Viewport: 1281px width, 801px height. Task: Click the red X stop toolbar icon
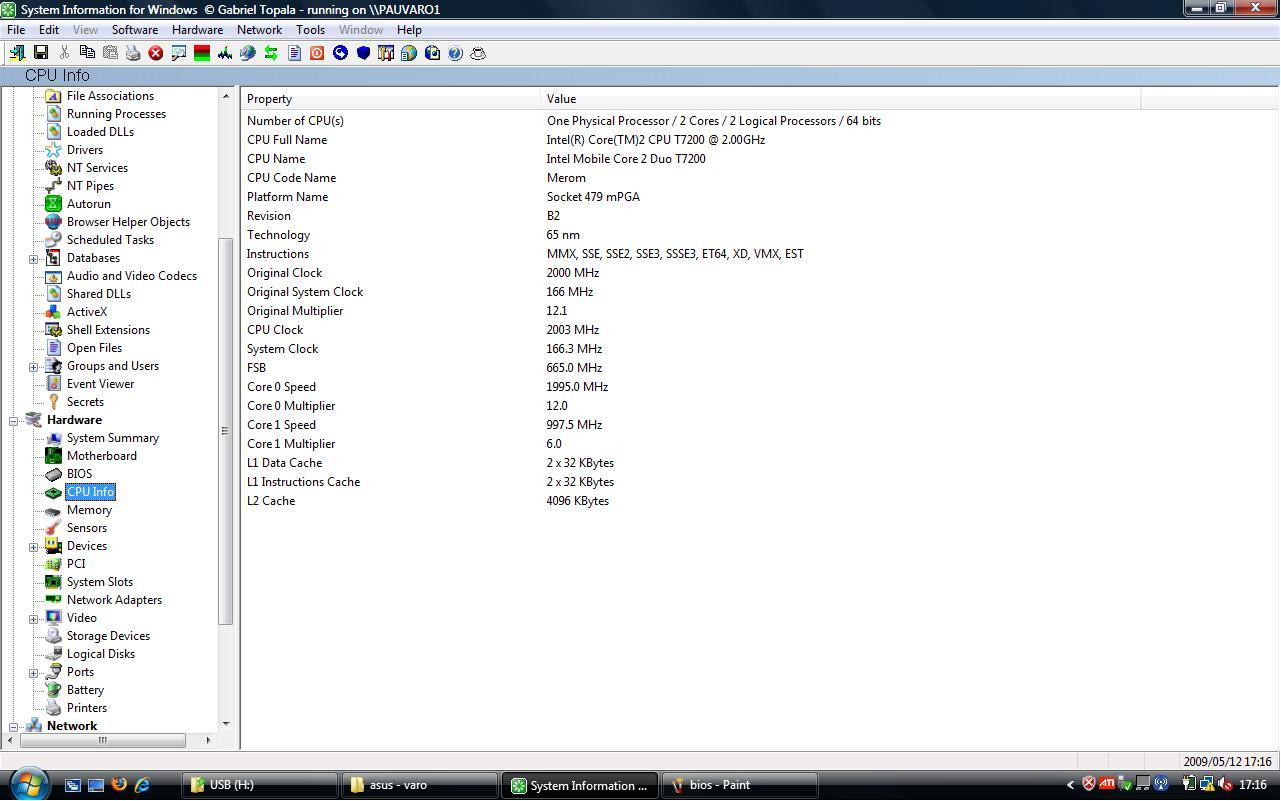coord(156,53)
